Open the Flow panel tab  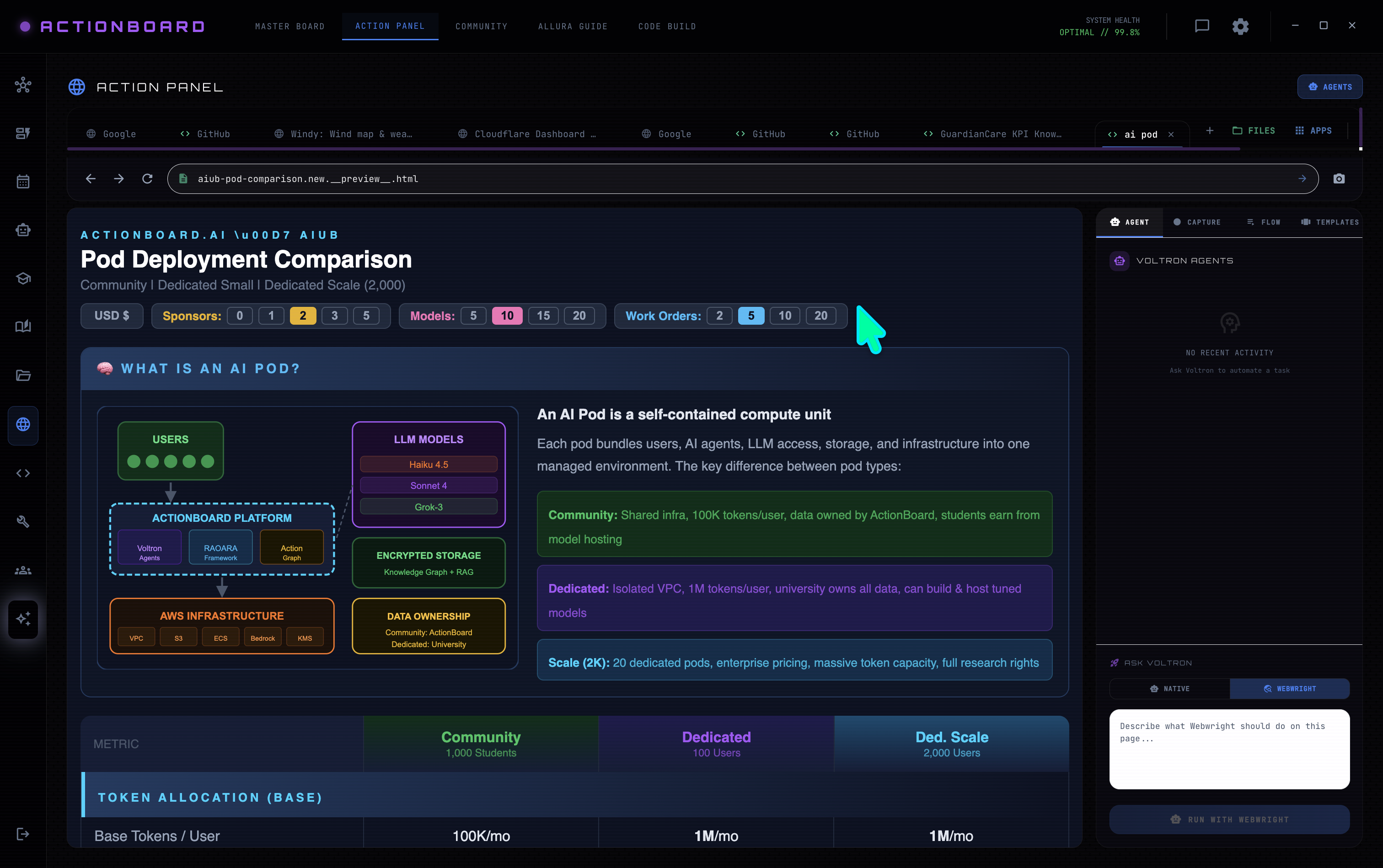click(1264, 222)
